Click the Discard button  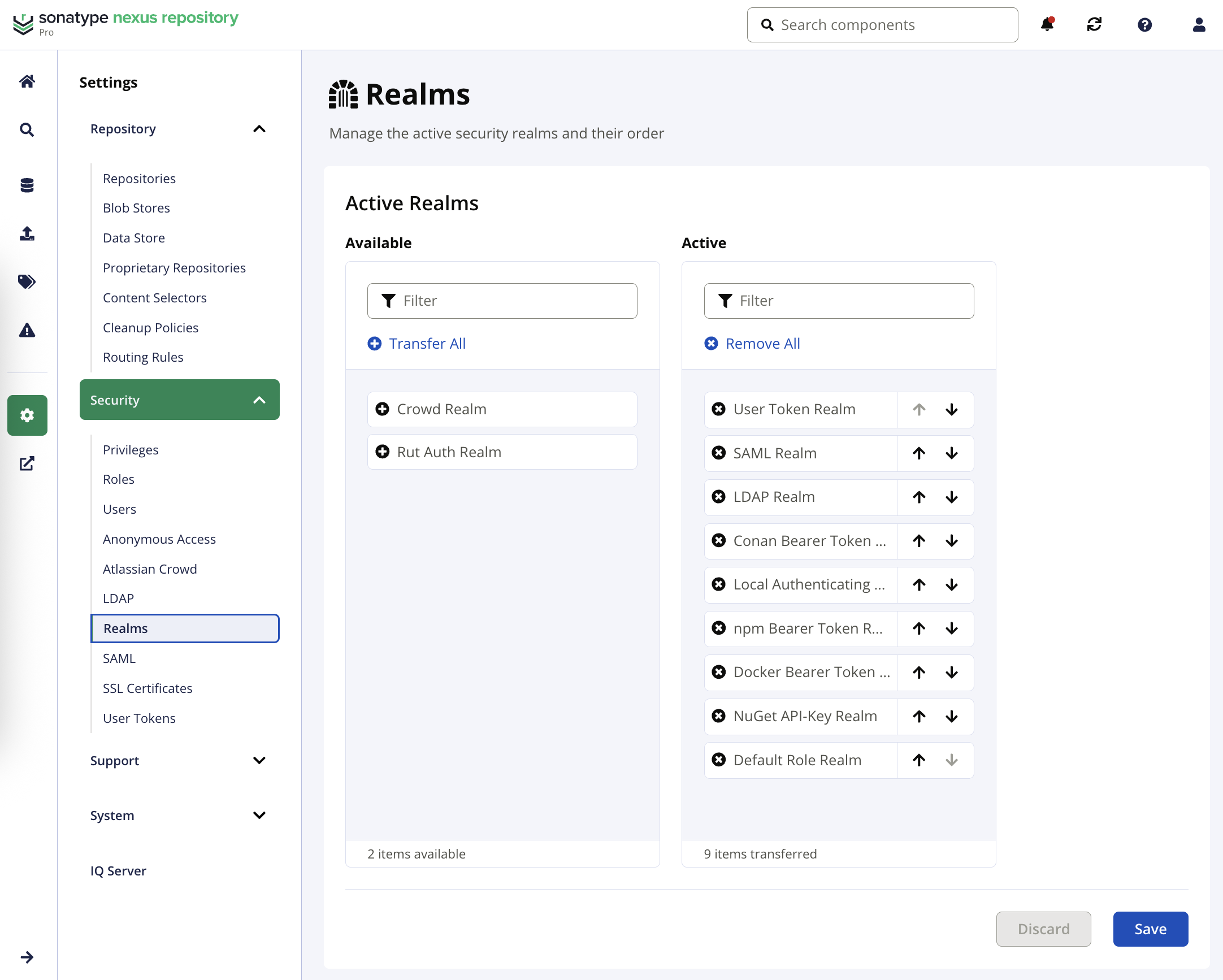pos(1043,929)
